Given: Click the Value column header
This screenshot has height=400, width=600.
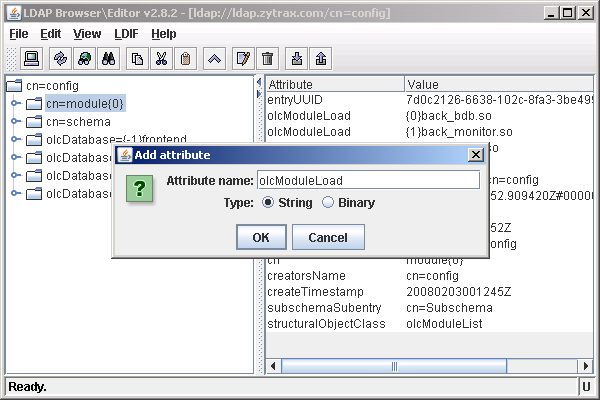Looking at the screenshot, I should coord(499,84).
